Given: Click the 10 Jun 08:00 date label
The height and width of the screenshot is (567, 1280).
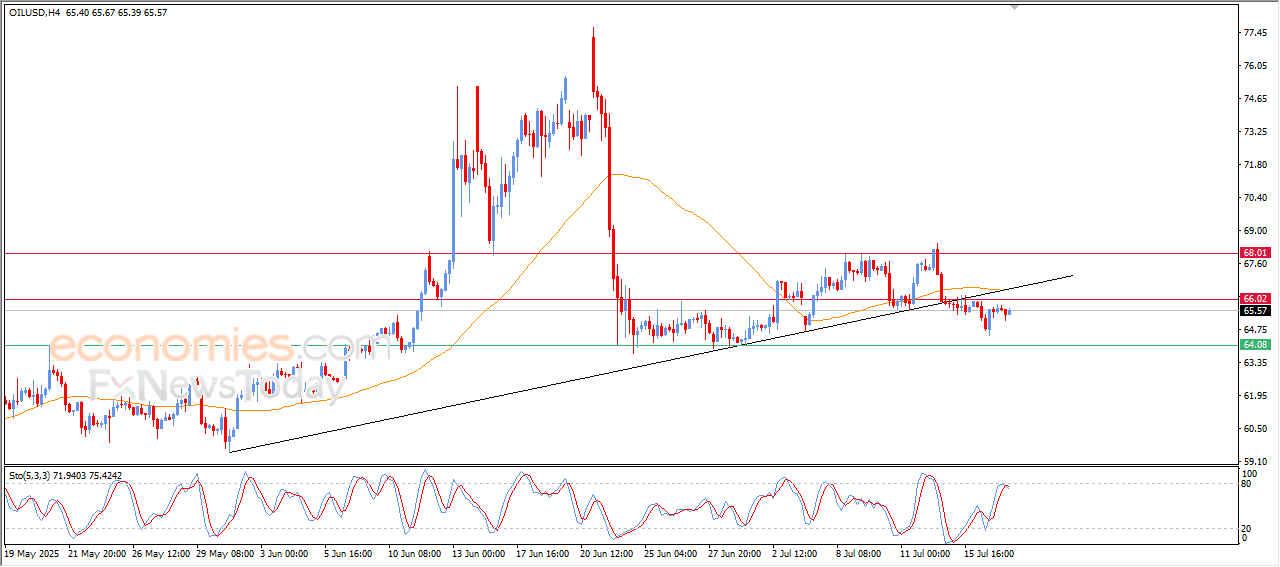Looking at the screenshot, I should pos(416,552).
